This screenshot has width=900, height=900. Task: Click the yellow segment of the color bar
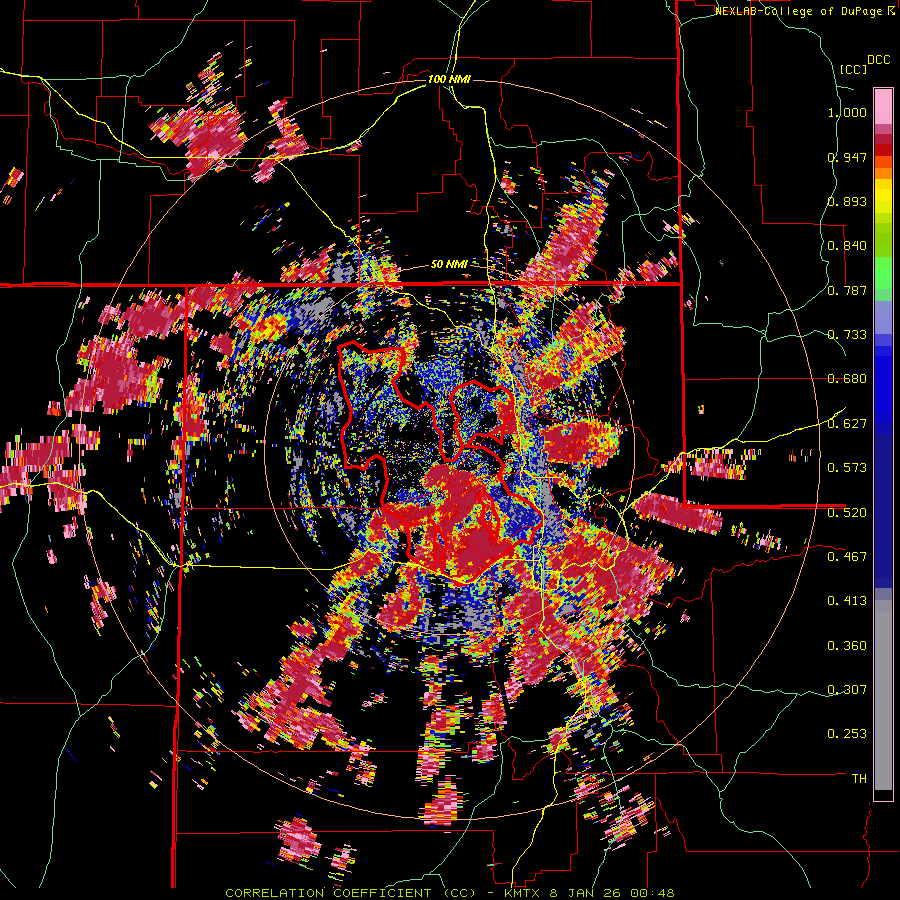click(x=883, y=197)
